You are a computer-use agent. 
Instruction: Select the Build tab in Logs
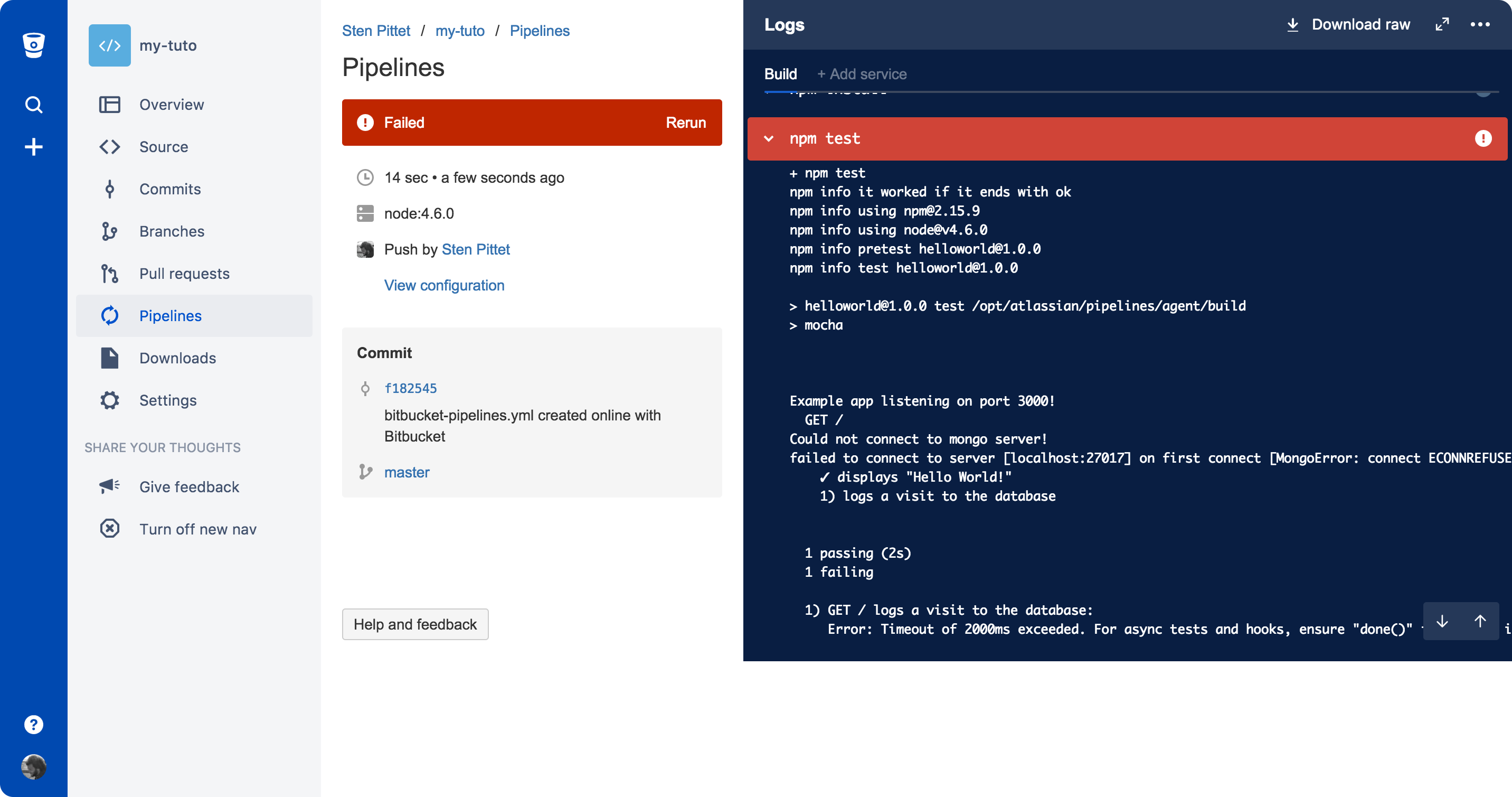[x=780, y=74]
